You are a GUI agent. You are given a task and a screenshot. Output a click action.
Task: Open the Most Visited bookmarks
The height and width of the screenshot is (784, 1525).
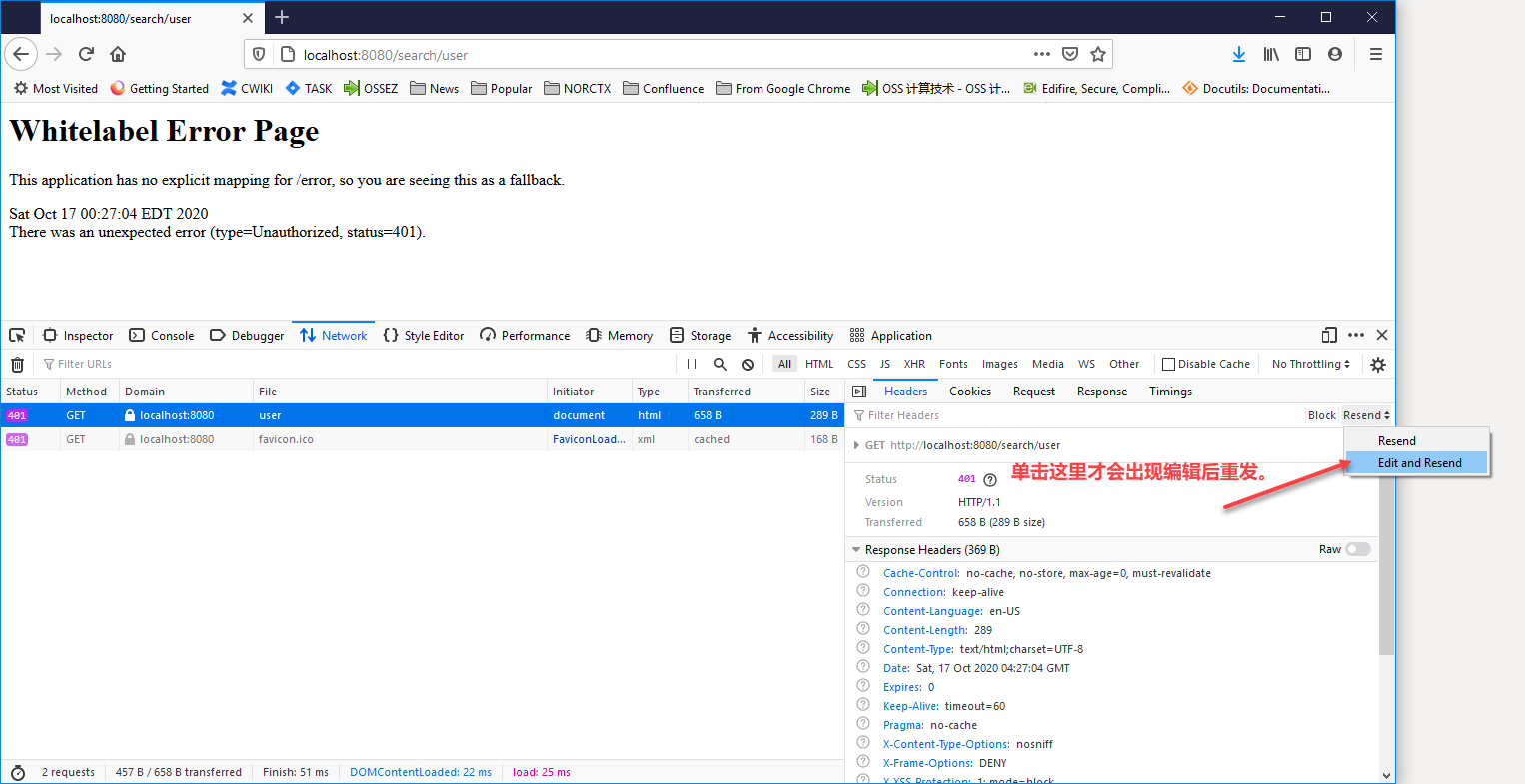pyautogui.click(x=56, y=88)
